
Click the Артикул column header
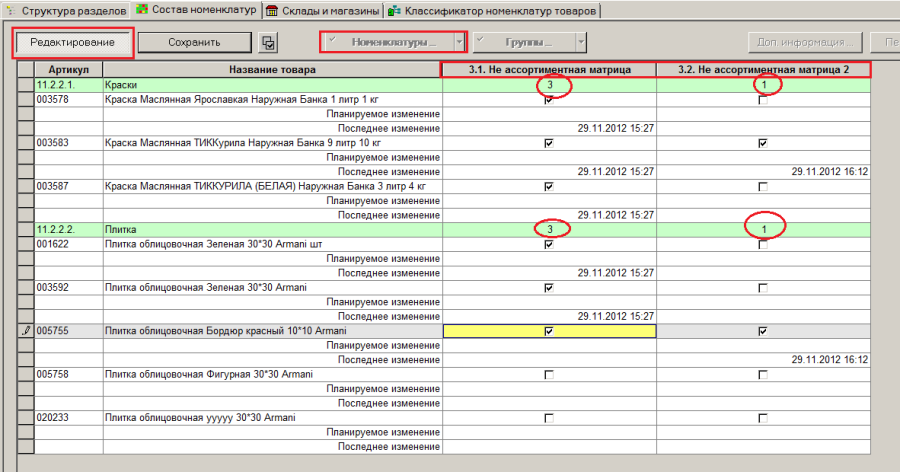(69, 70)
